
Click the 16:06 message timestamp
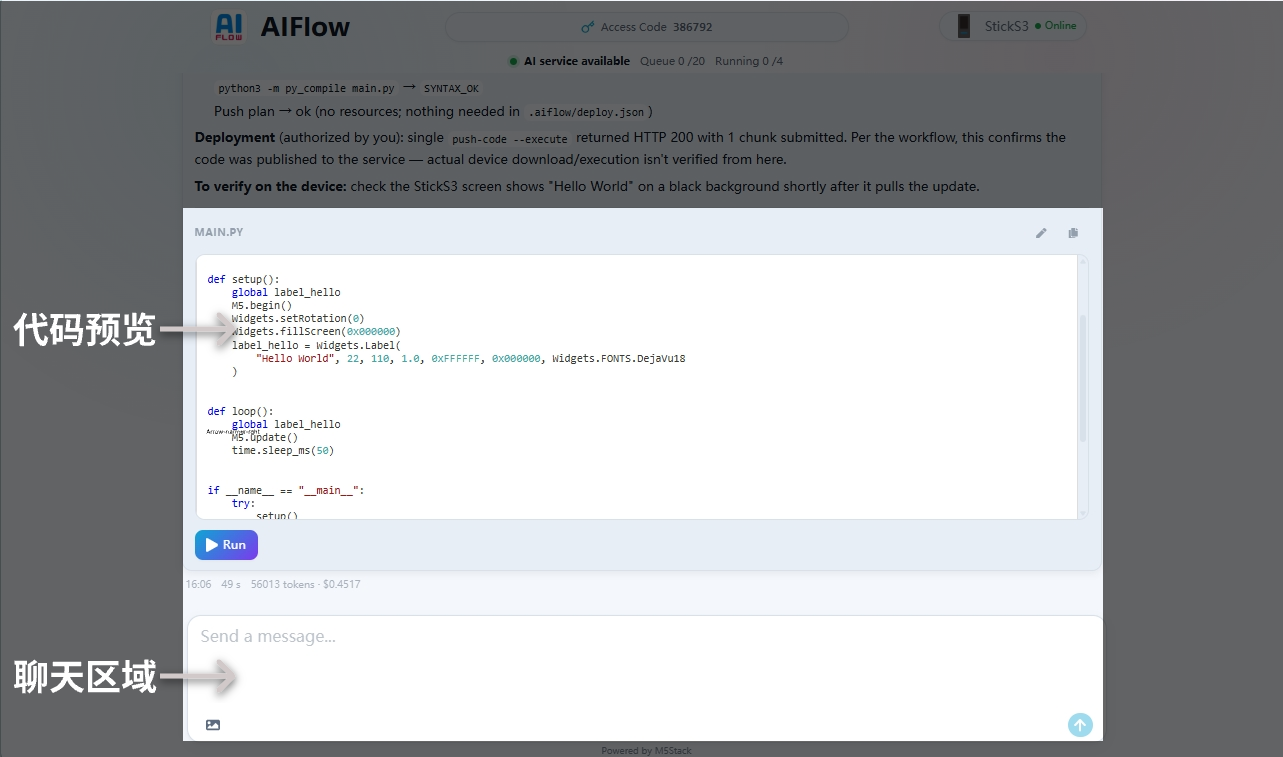[x=198, y=584]
